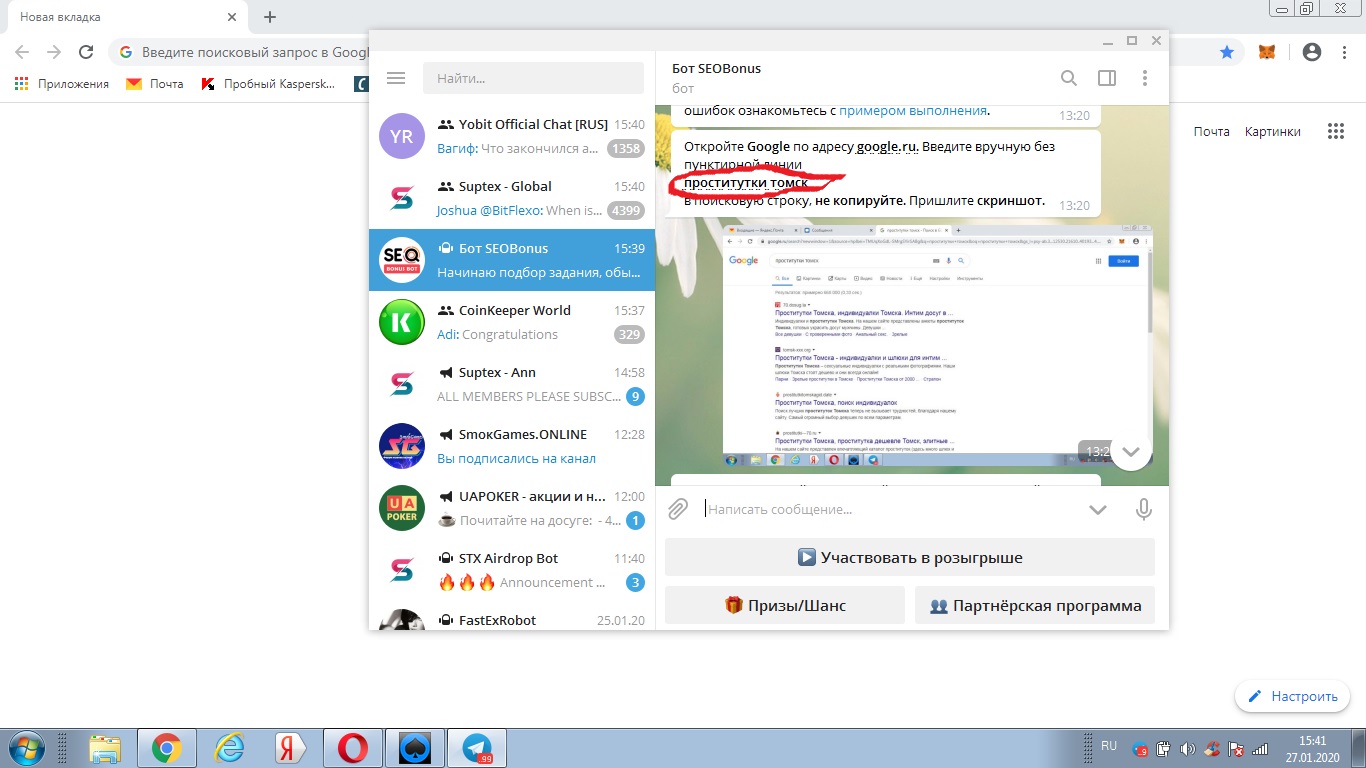Click green K avatar of CoinKeeper World
Image resolution: width=1366 pixels, height=768 pixels.
[402, 323]
